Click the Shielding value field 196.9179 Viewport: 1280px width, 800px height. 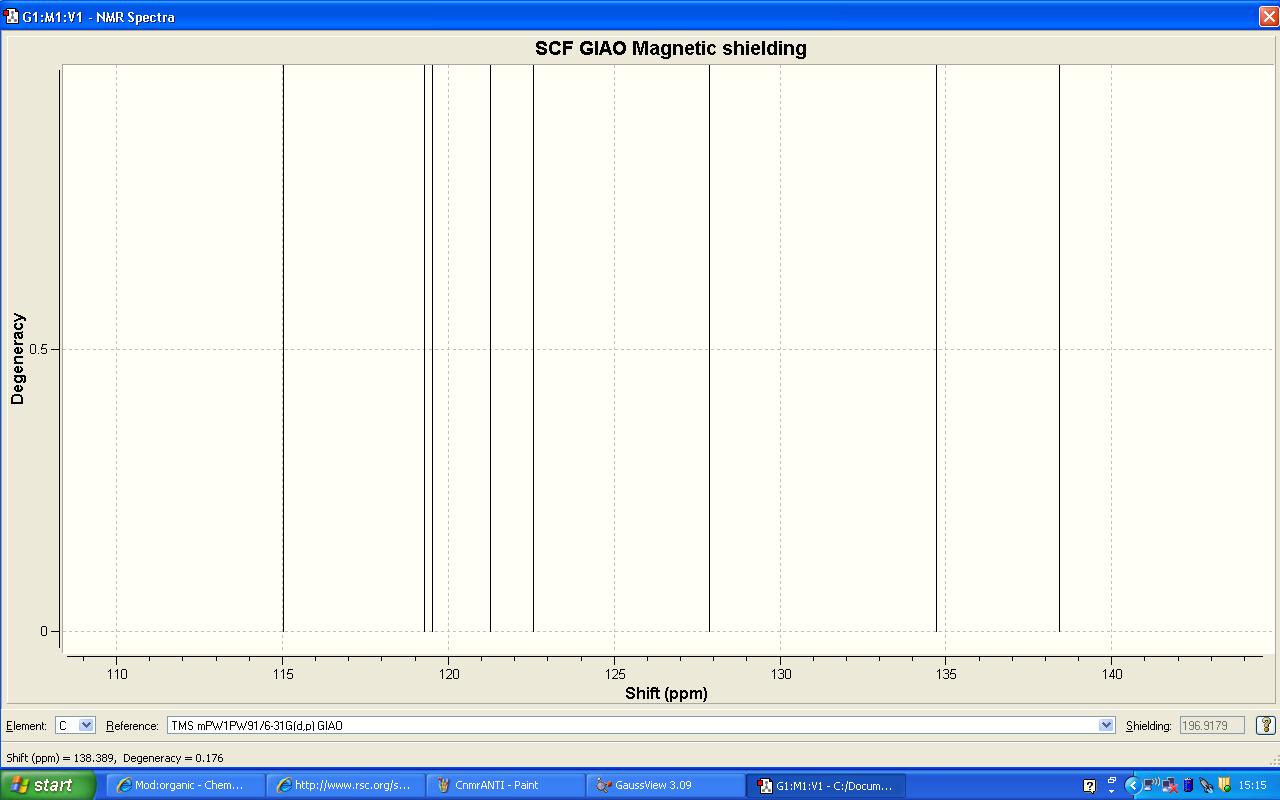(x=1212, y=725)
